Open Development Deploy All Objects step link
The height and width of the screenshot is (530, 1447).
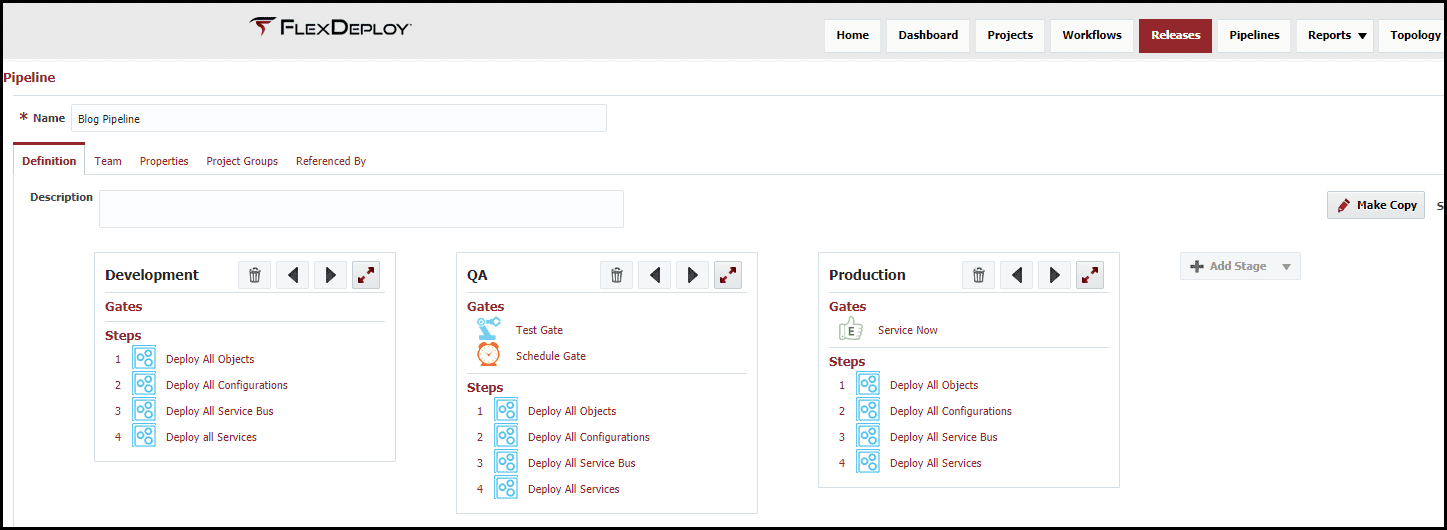pos(210,359)
